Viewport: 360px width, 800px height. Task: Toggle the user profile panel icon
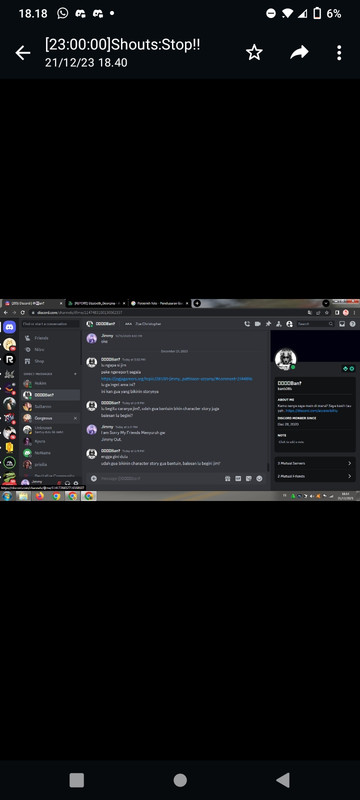tap(289, 324)
